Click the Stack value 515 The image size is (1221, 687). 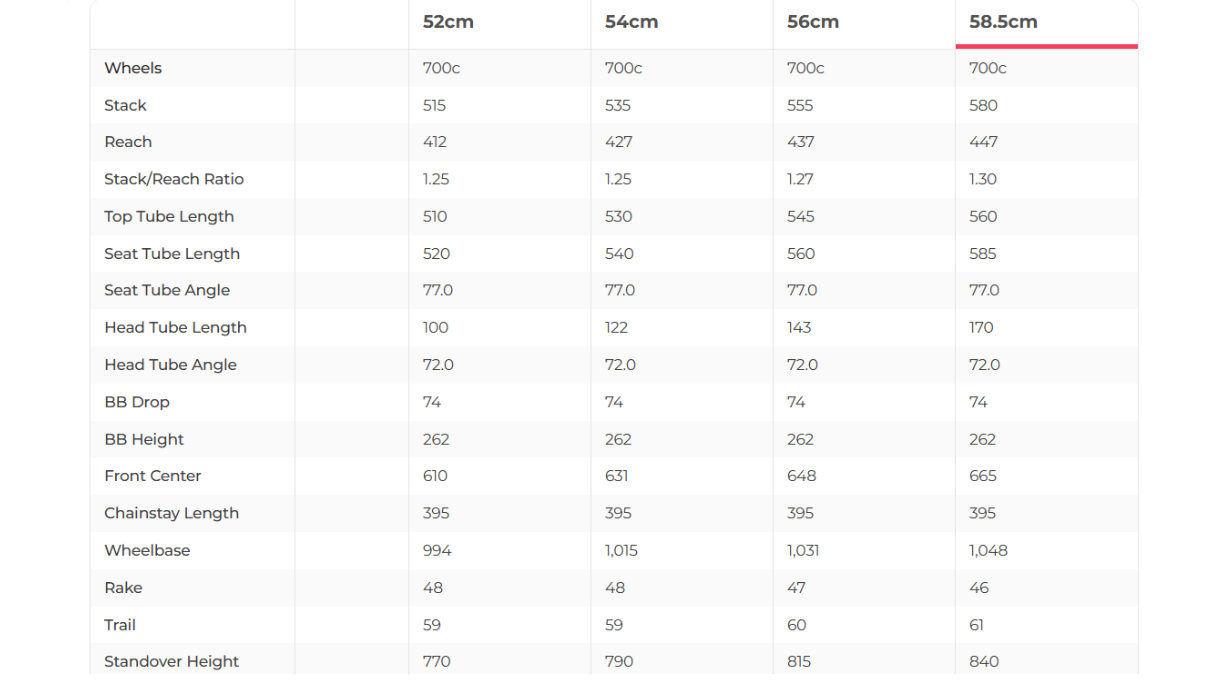click(434, 105)
